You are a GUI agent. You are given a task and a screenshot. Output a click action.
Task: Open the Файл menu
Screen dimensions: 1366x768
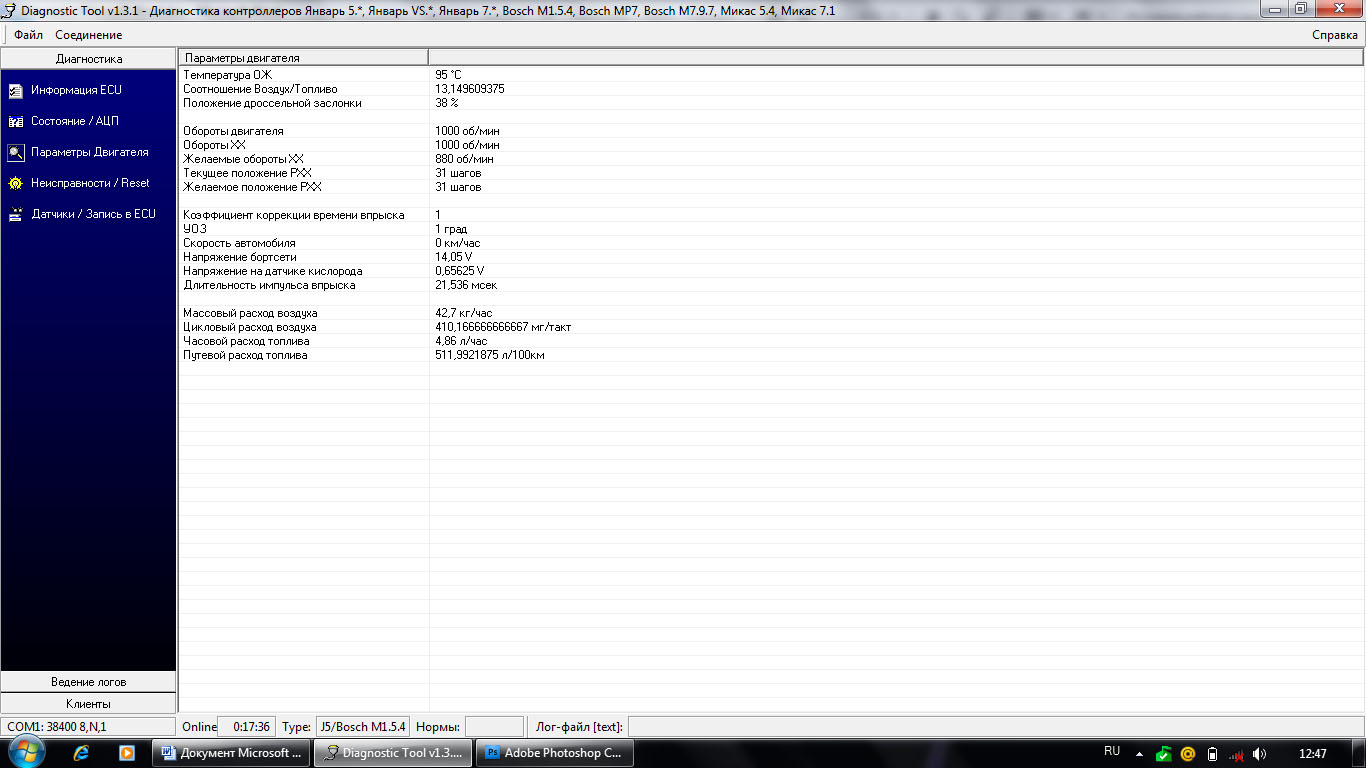[x=28, y=35]
